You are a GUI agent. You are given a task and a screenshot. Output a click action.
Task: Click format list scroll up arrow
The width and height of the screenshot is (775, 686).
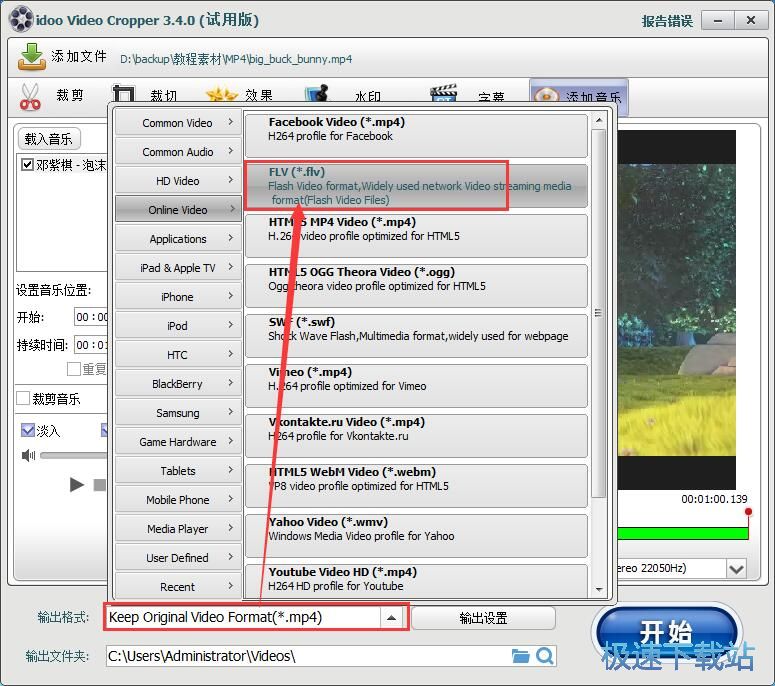599,120
